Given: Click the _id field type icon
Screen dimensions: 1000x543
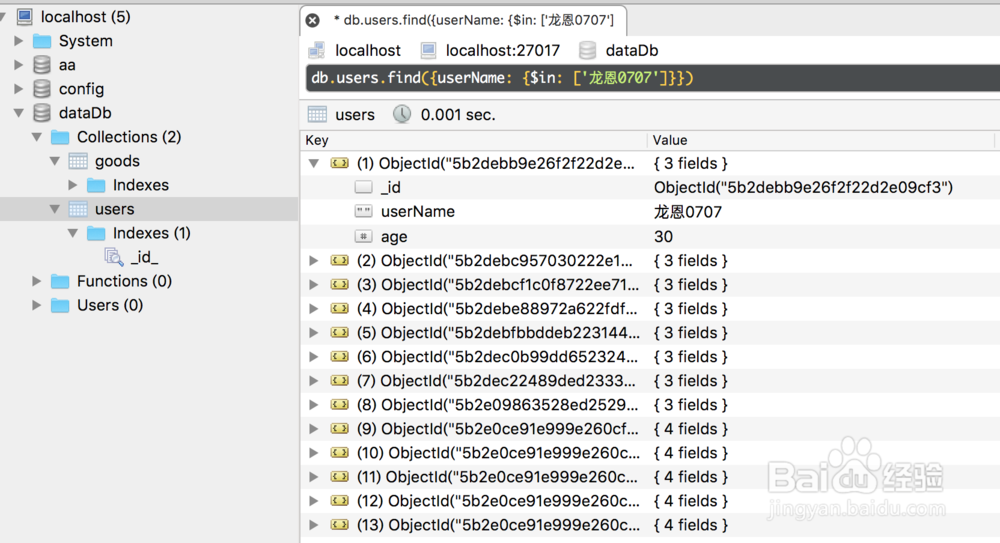Looking at the screenshot, I should click(x=364, y=187).
